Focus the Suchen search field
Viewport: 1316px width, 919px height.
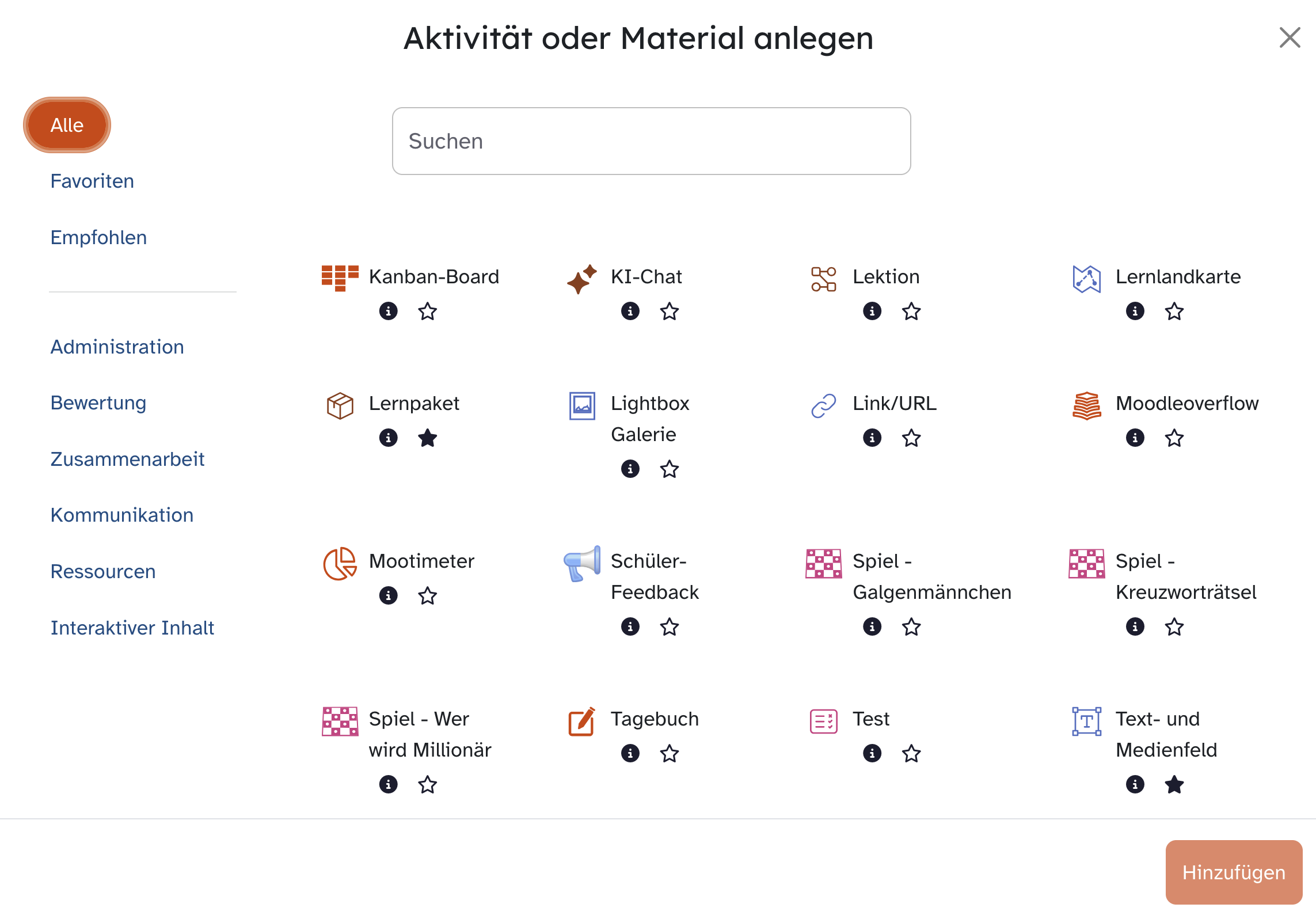pos(651,141)
